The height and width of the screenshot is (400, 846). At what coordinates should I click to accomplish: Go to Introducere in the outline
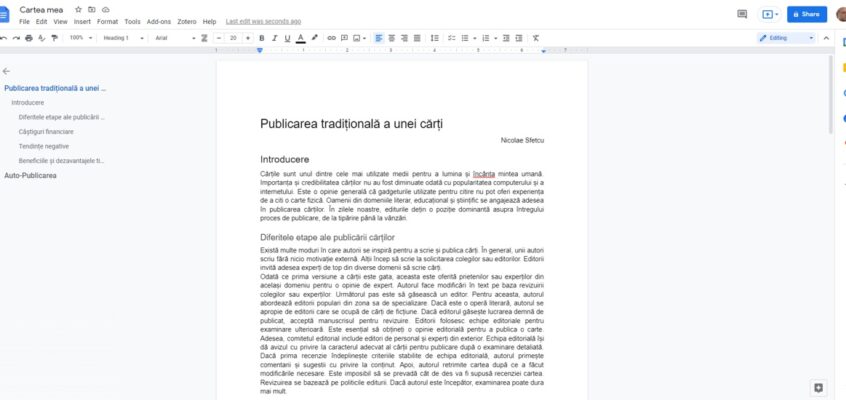point(28,103)
